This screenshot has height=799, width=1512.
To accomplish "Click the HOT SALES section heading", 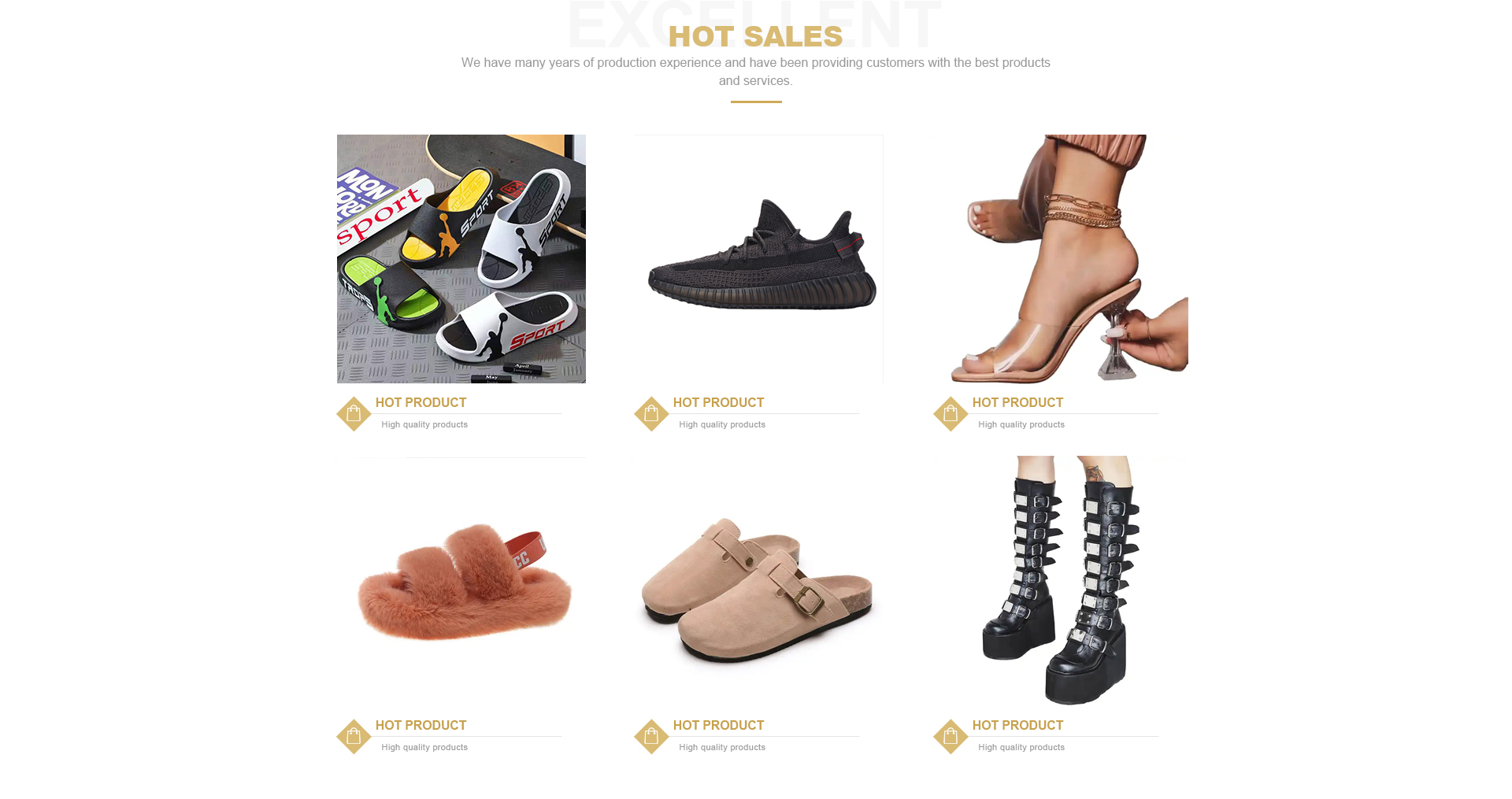I will 755,36.
